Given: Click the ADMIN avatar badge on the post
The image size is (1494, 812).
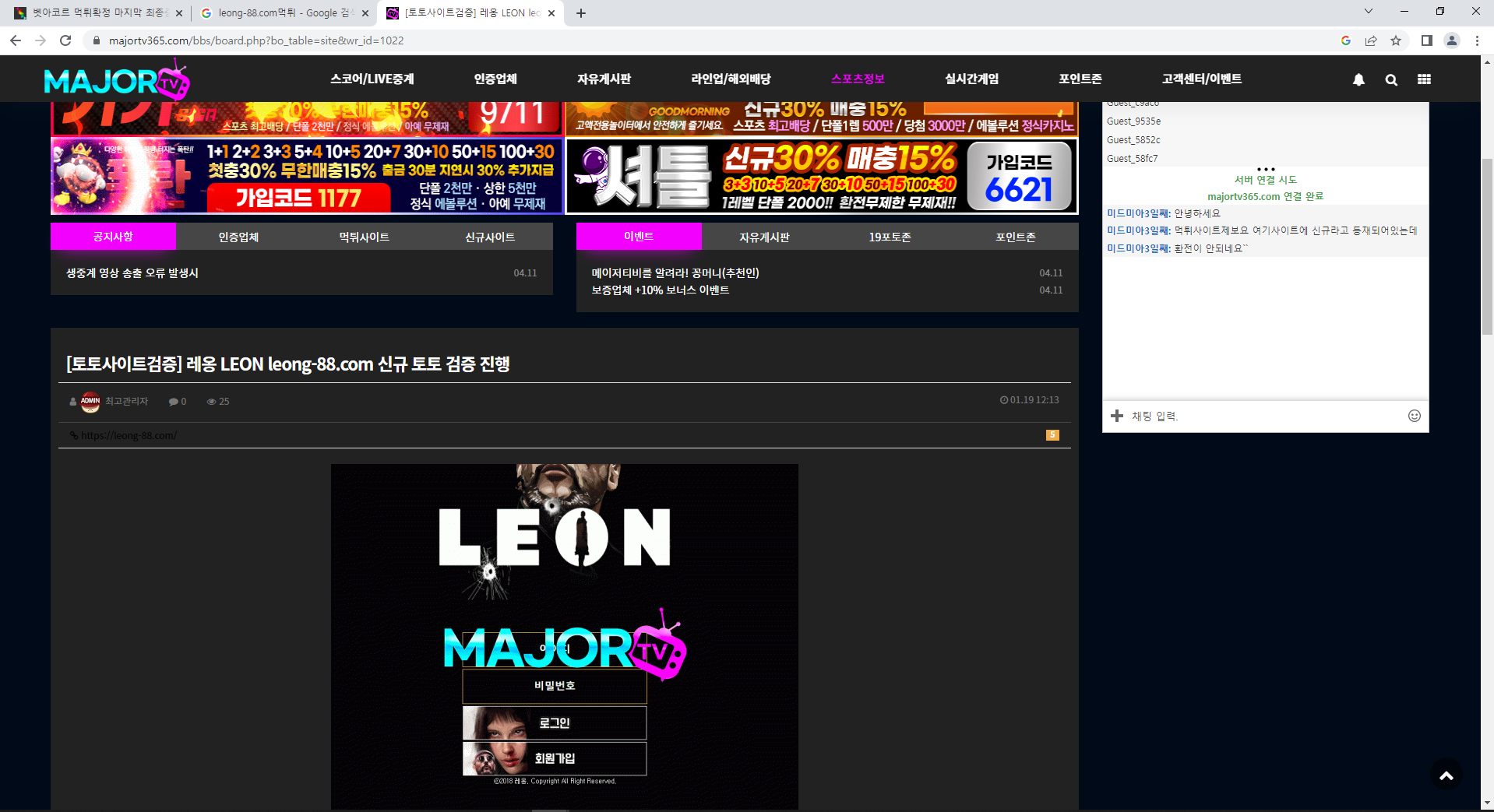Looking at the screenshot, I should coord(90,402).
